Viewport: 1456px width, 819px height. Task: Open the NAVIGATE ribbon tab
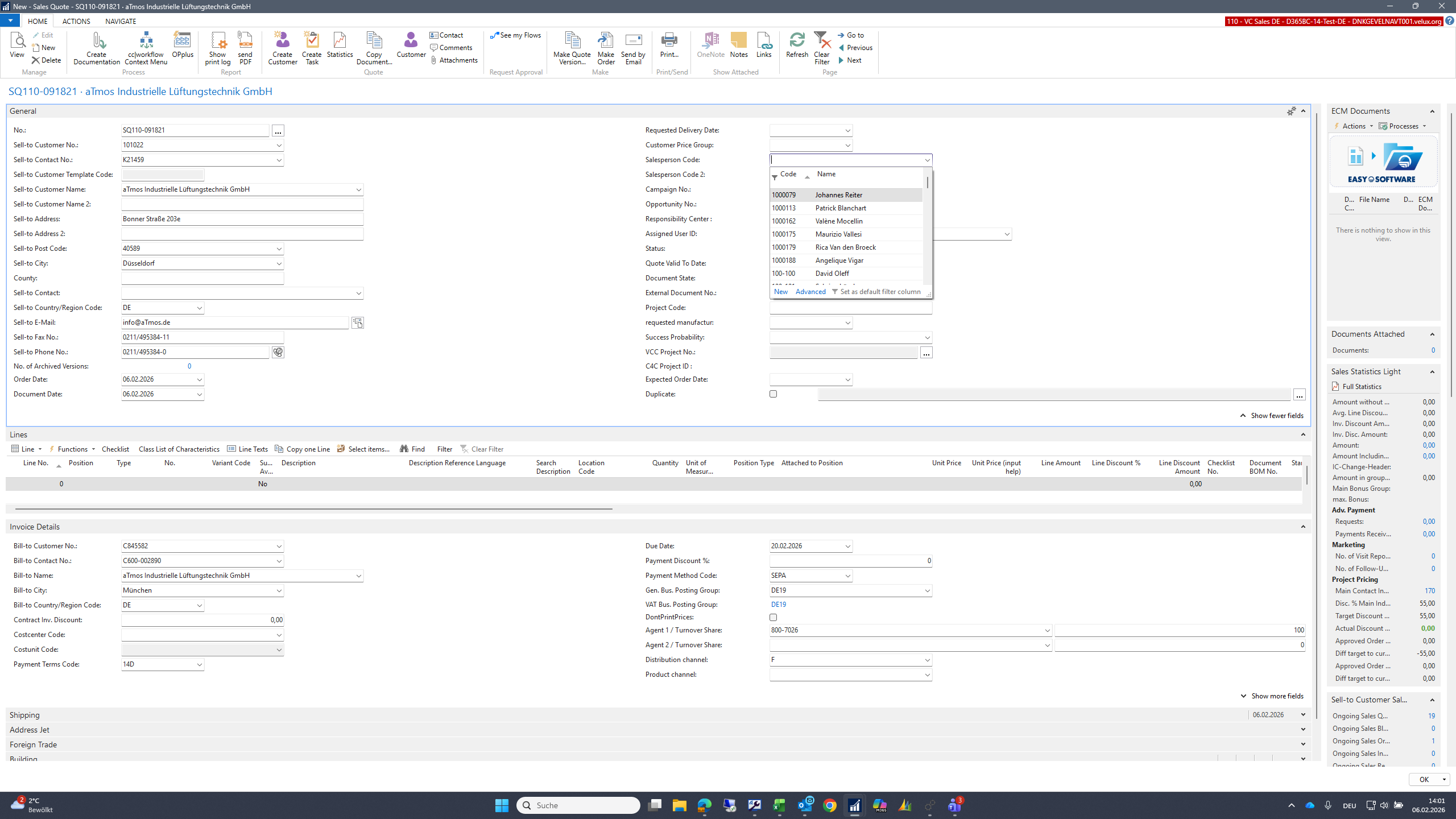tap(121, 21)
